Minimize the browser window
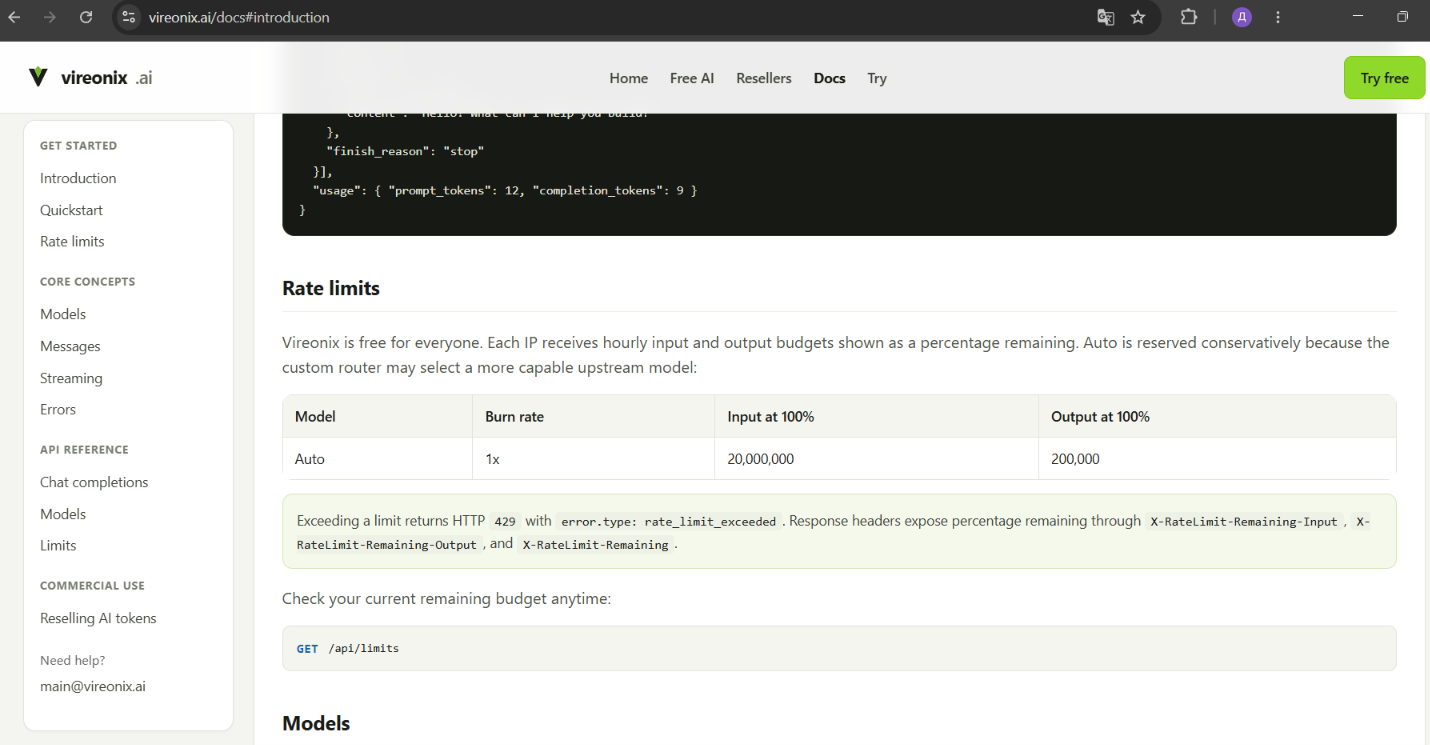The height and width of the screenshot is (745, 1430). coord(1357,17)
